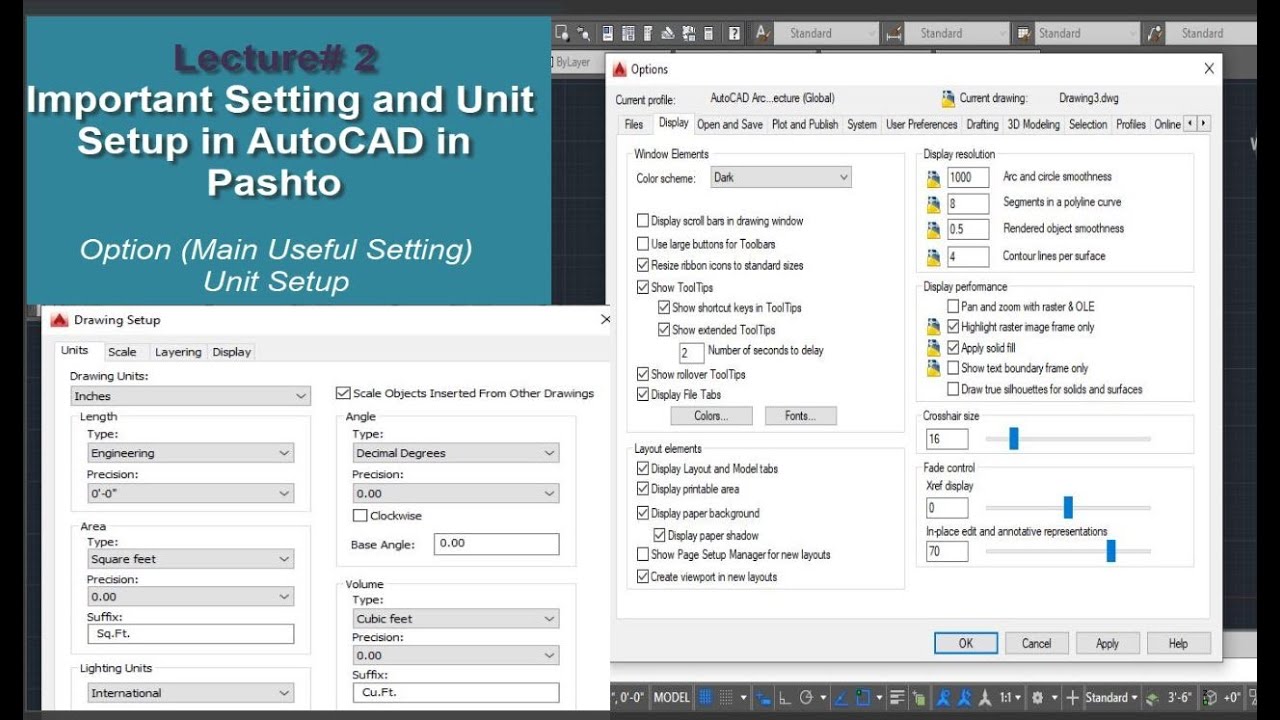Open the Color scheme Dark dropdown
1280x720 pixels.
(781, 177)
